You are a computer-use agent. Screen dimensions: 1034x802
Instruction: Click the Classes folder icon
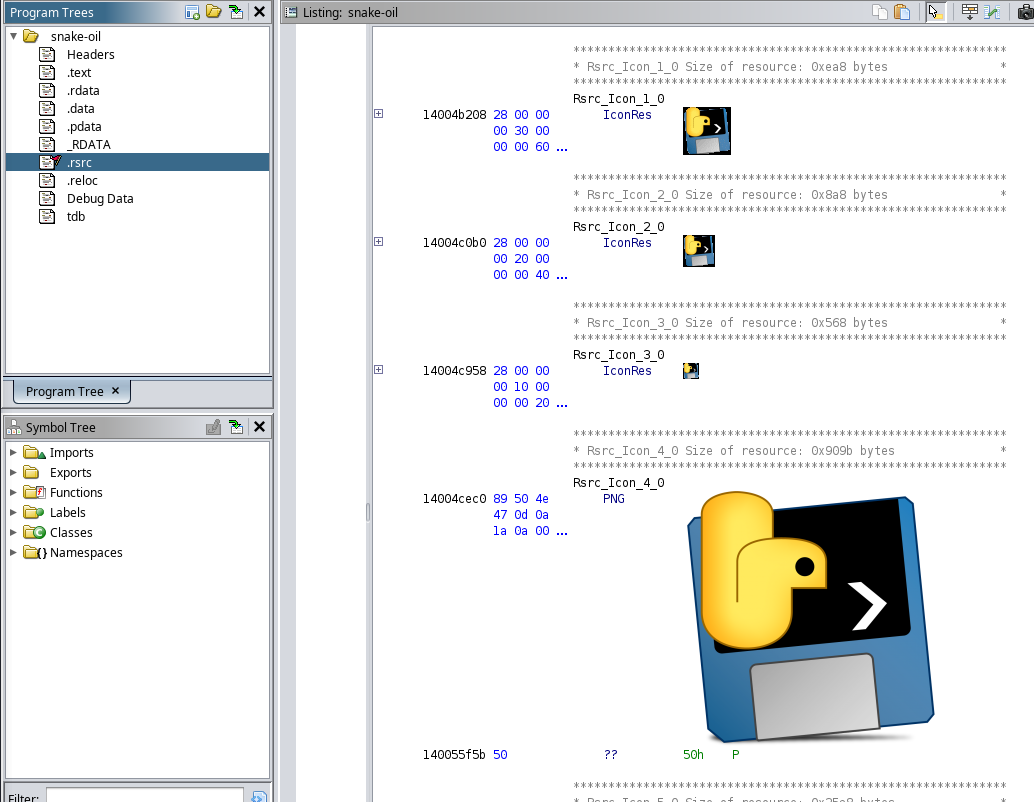tap(34, 532)
